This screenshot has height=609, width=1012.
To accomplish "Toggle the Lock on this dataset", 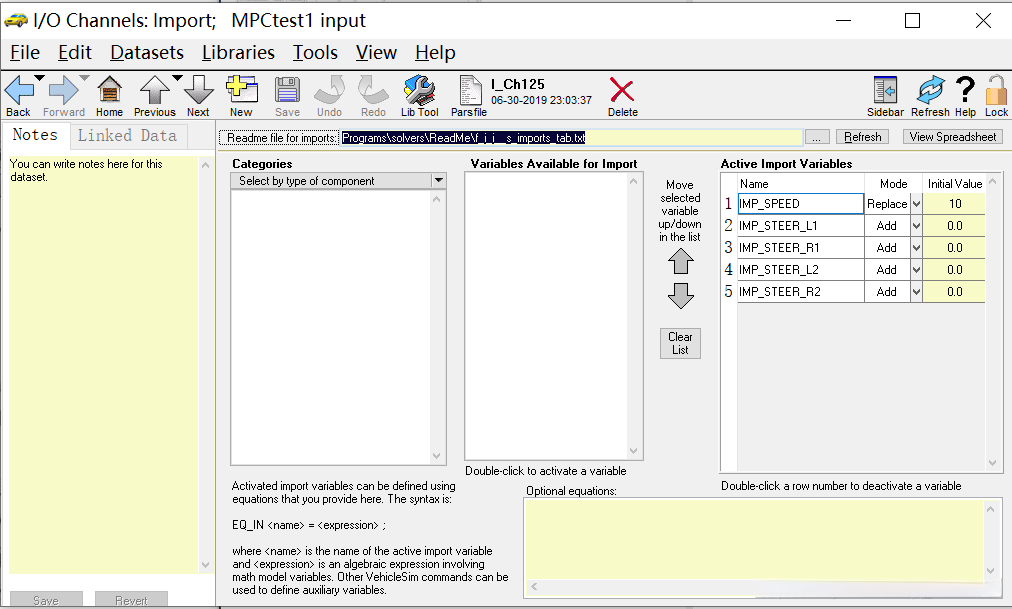I will [996, 92].
